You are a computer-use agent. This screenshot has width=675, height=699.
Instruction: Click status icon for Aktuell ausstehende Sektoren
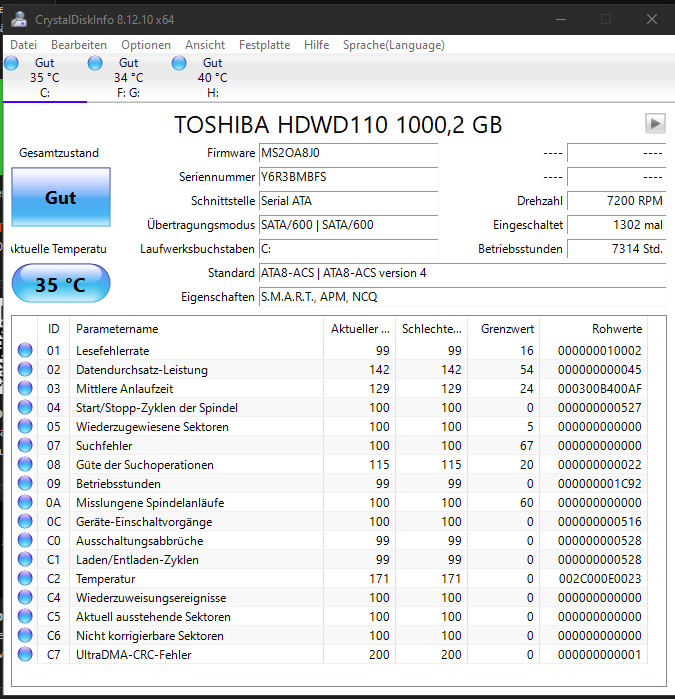coord(25,617)
